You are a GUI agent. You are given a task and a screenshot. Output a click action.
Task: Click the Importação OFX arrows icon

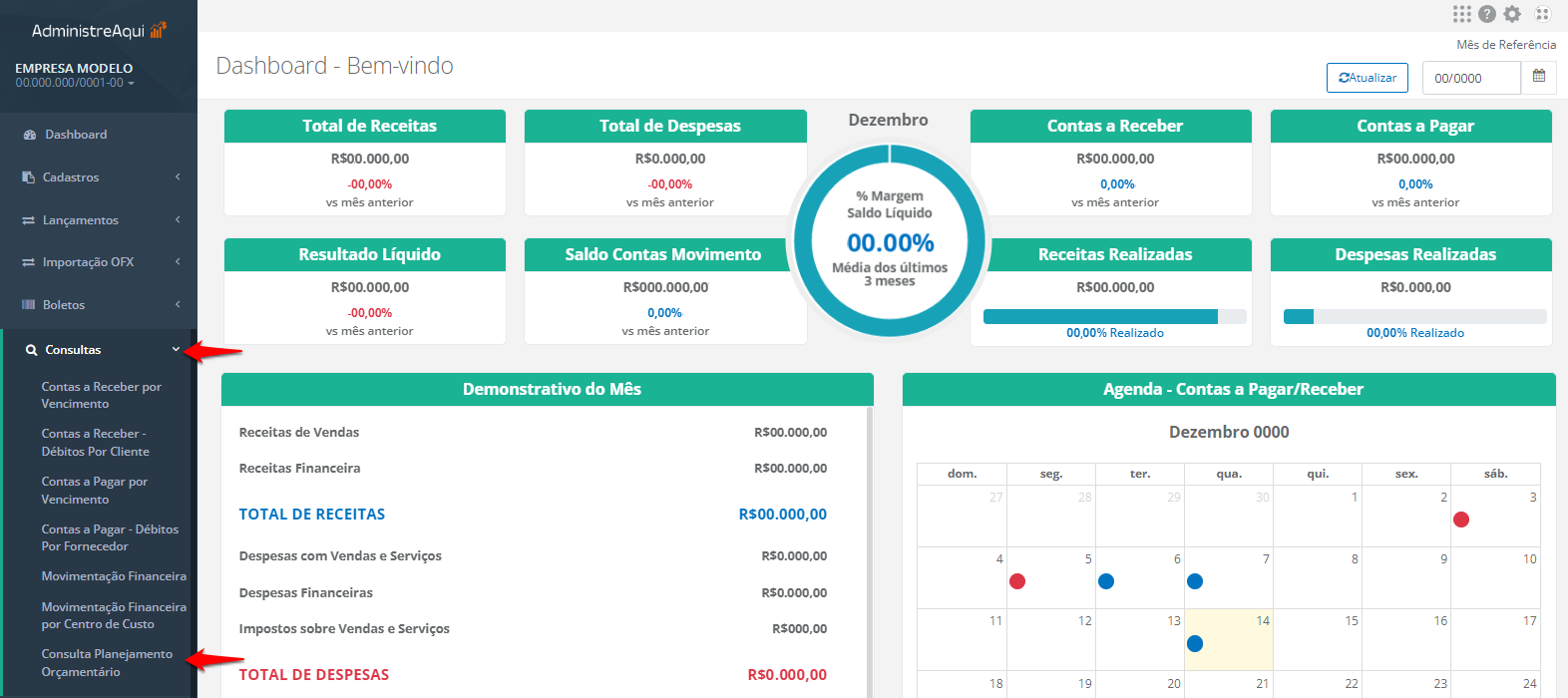tap(29, 262)
